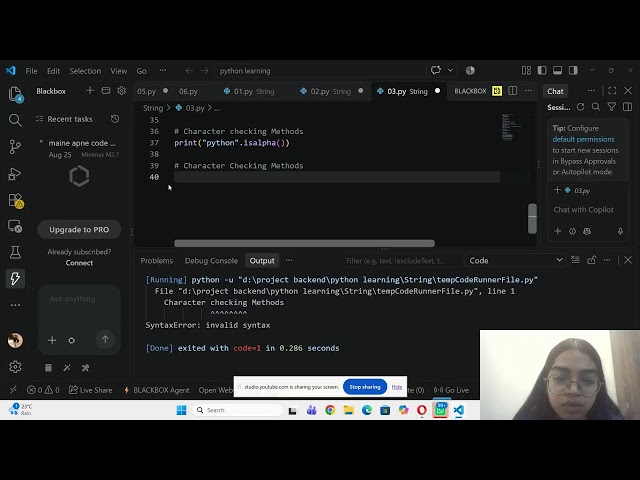Open output panel more actions
This screenshot has width=640, height=480.
pos(607,260)
